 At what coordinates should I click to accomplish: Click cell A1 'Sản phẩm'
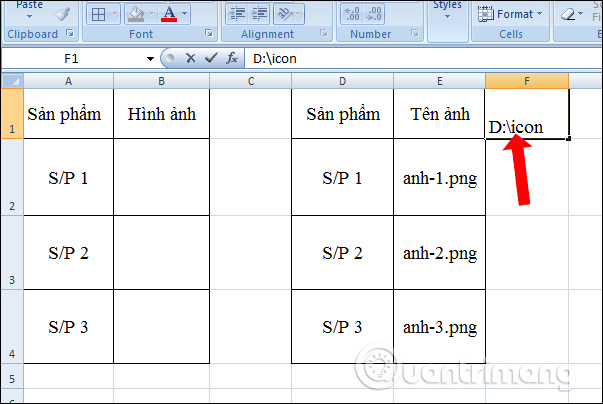tap(68, 114)
